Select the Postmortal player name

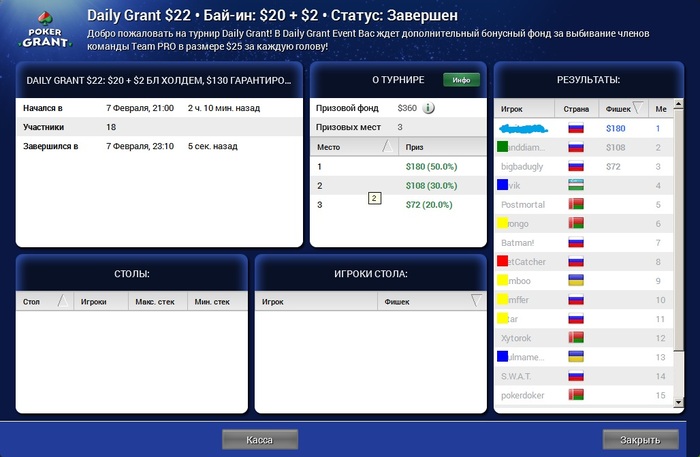pyautogui.click(x=523, y=204)
